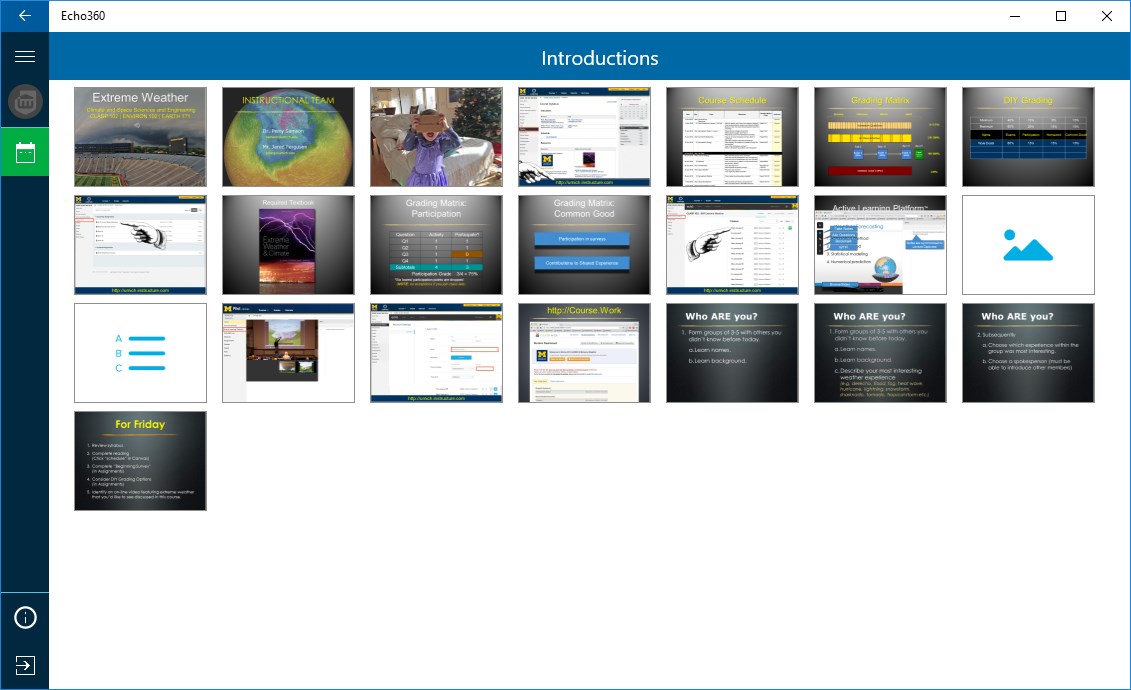Open the lecture hall video screenshot slide
This screenshot has height=690, width=1131.
(288, 353)
